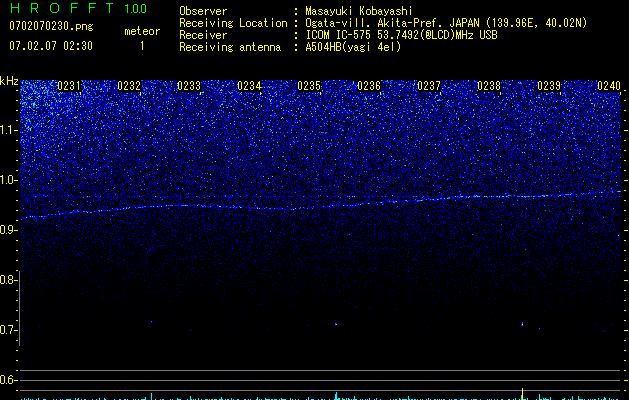Click the 0.8 kHz axis label

(8, 280)
